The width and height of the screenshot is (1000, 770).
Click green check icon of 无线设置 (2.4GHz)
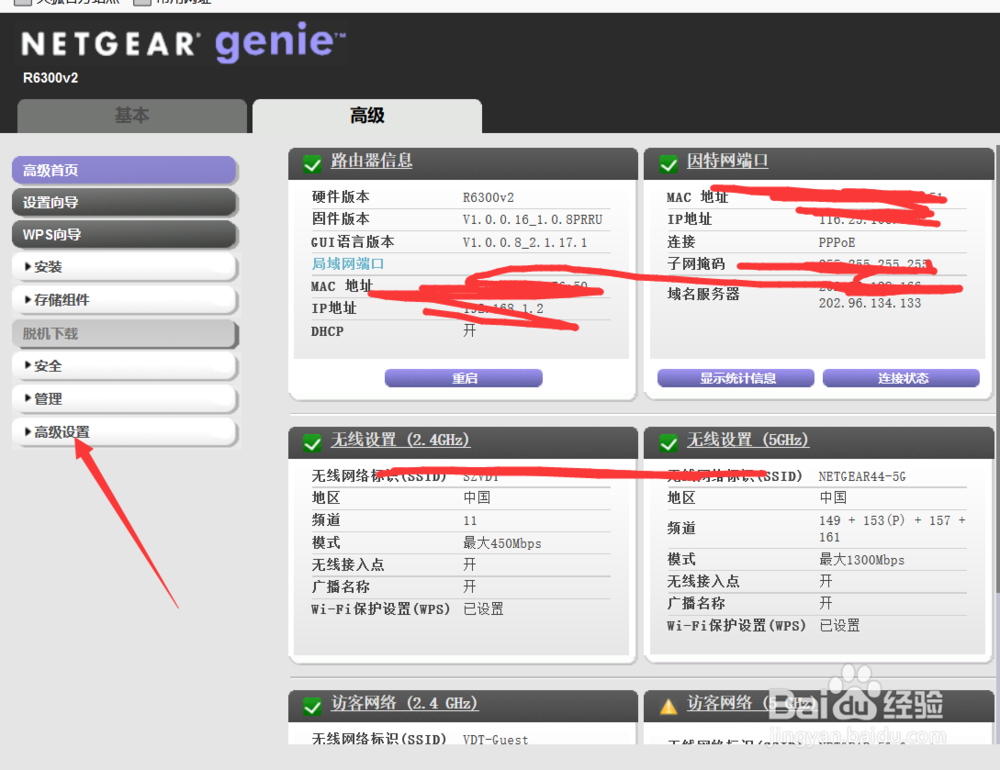312,443
